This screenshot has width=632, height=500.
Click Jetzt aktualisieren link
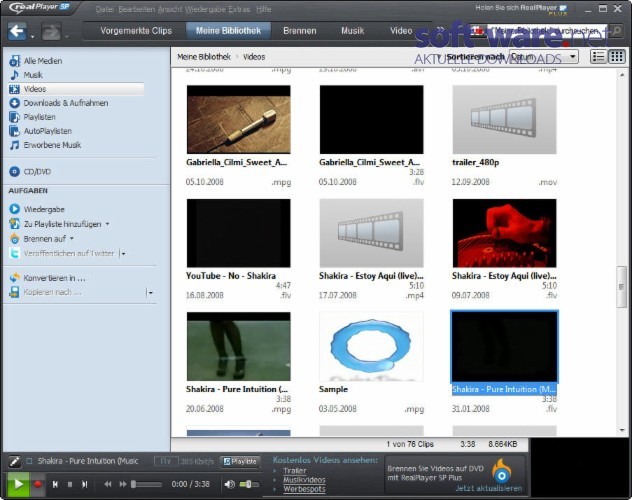pyautogui.click(x=489, y=488)
